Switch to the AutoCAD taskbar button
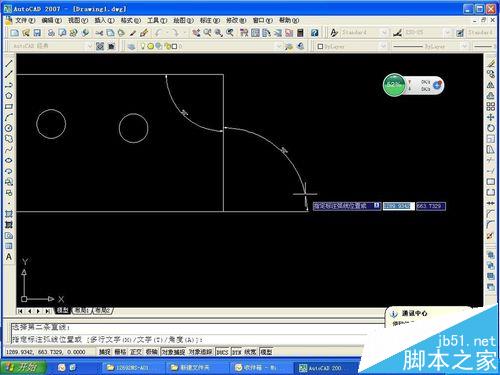The width and height of the screenshot is (500, 375). [x=325, y=368]
